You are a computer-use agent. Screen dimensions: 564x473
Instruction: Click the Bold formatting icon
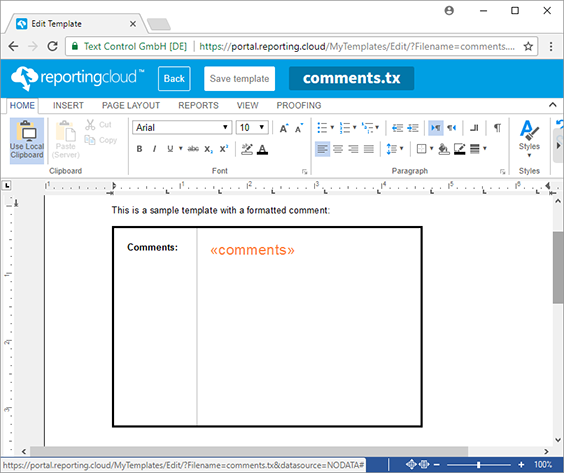(x=140, y=149)
